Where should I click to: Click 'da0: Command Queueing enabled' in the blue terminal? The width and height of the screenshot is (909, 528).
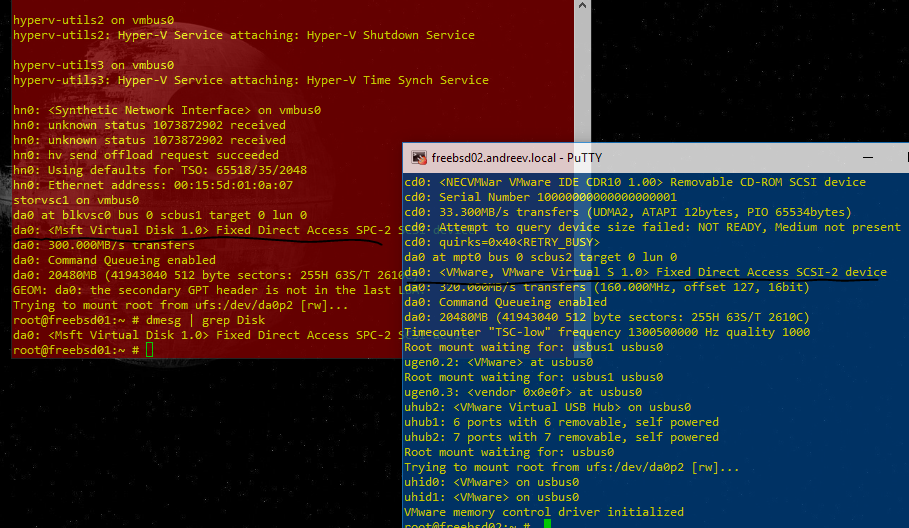pyautogui.click(x=506, y=302)
